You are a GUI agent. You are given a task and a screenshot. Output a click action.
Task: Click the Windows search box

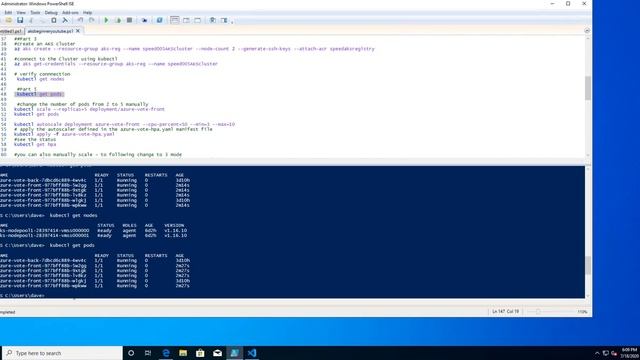[x=62, y=353]
